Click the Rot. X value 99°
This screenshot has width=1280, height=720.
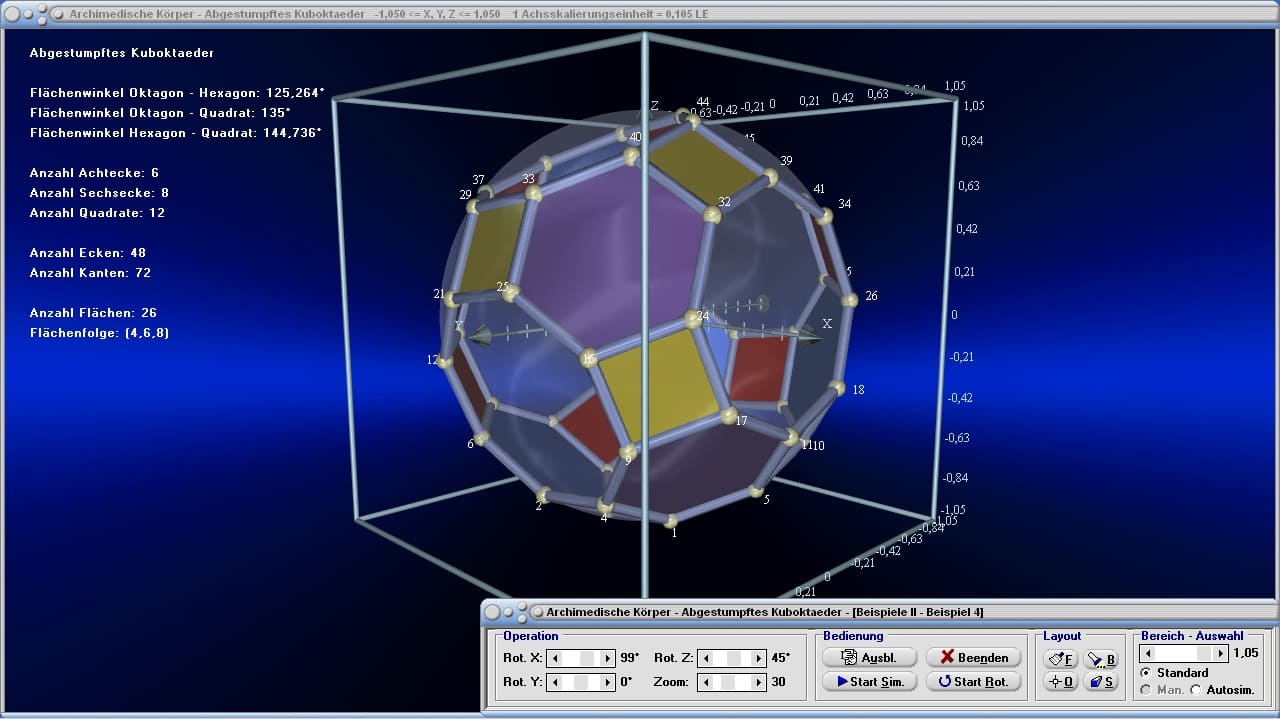coord(630,658)
